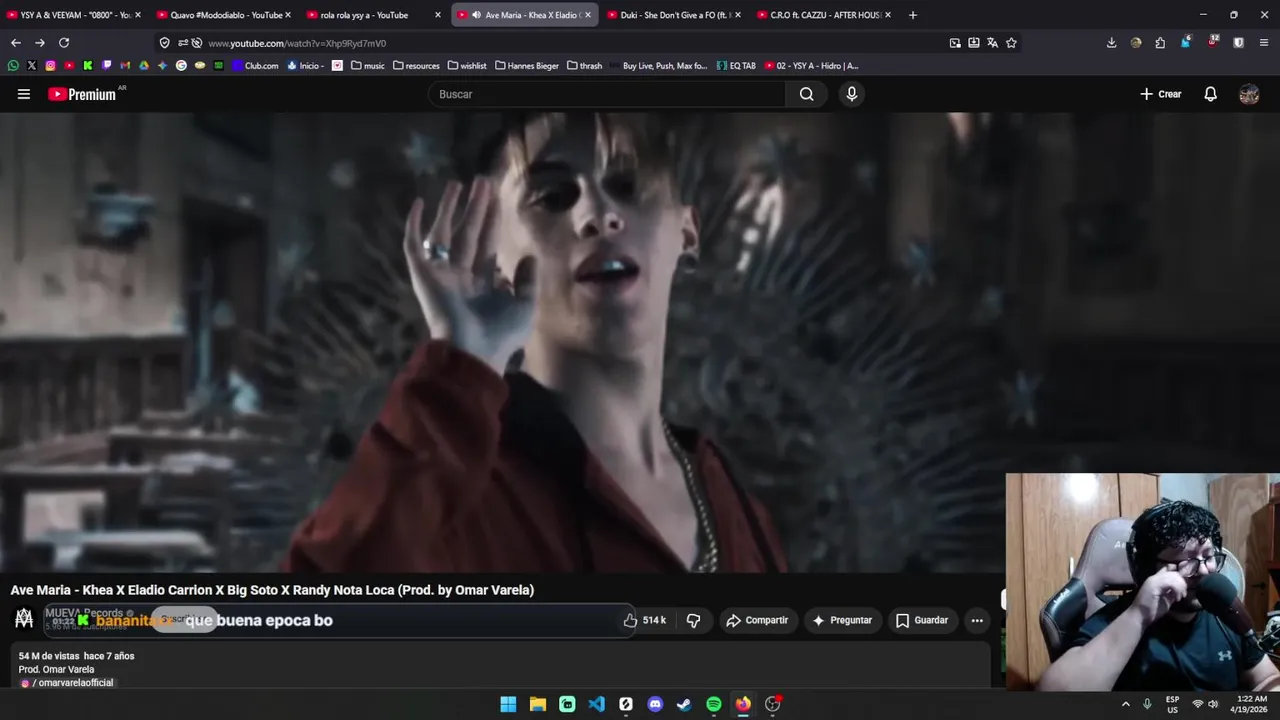Show hidden system tray icons chevron

1125,704
